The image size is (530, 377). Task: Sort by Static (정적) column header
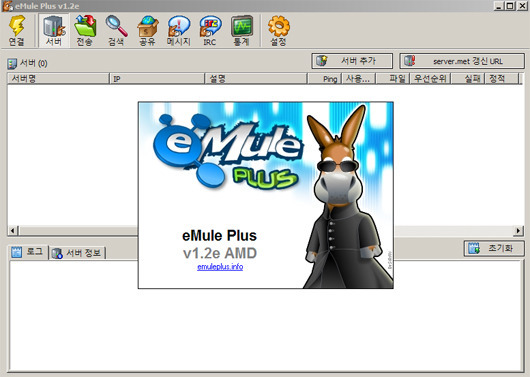click(502, 78)
